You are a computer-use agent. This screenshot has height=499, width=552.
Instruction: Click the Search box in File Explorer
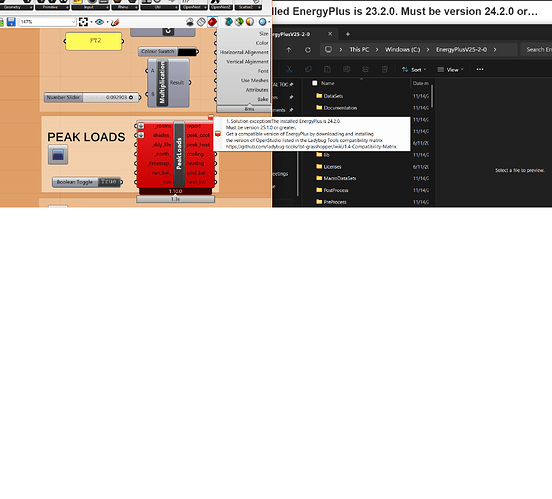pyautogui.click(x=537, y=50)
